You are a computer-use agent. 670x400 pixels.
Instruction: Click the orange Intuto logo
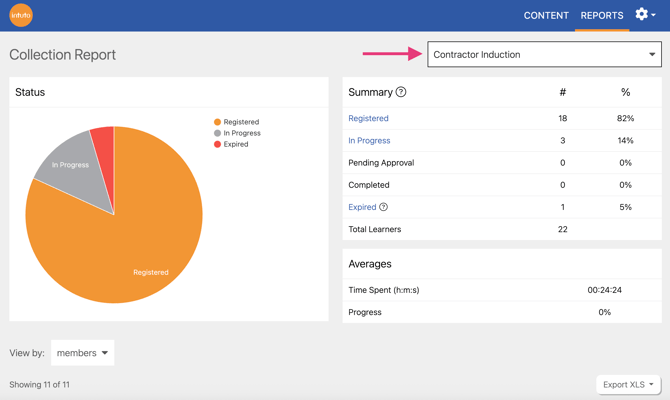(21, 15)
